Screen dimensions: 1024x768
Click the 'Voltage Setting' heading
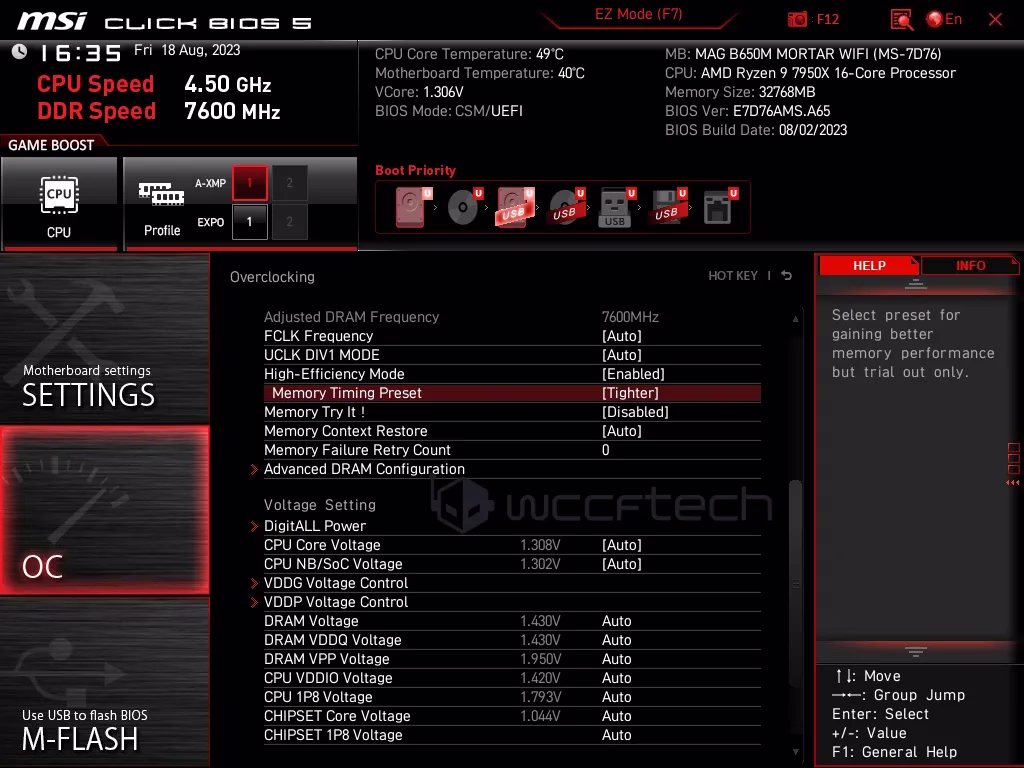click(x=319, y=505)
